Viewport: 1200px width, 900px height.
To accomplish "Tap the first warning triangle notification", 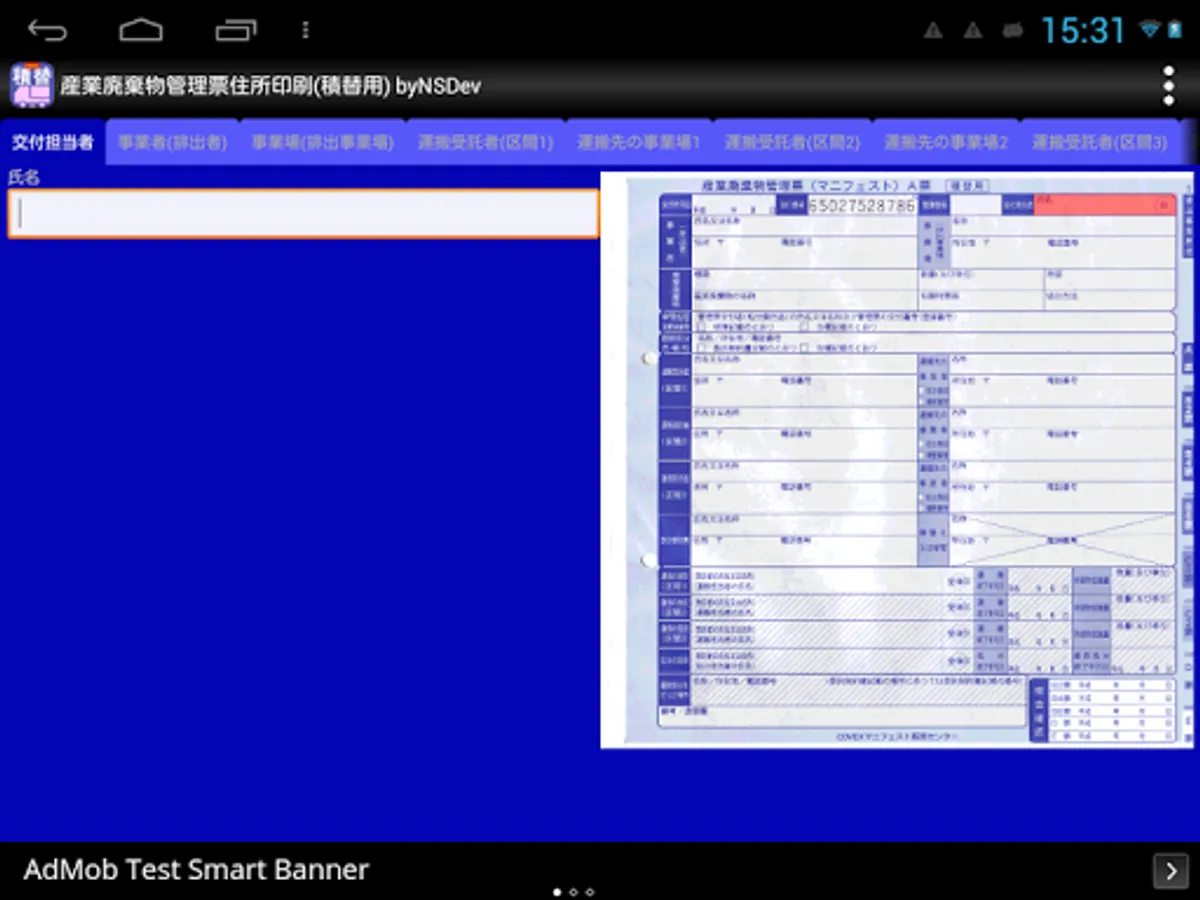I will 933,31.
